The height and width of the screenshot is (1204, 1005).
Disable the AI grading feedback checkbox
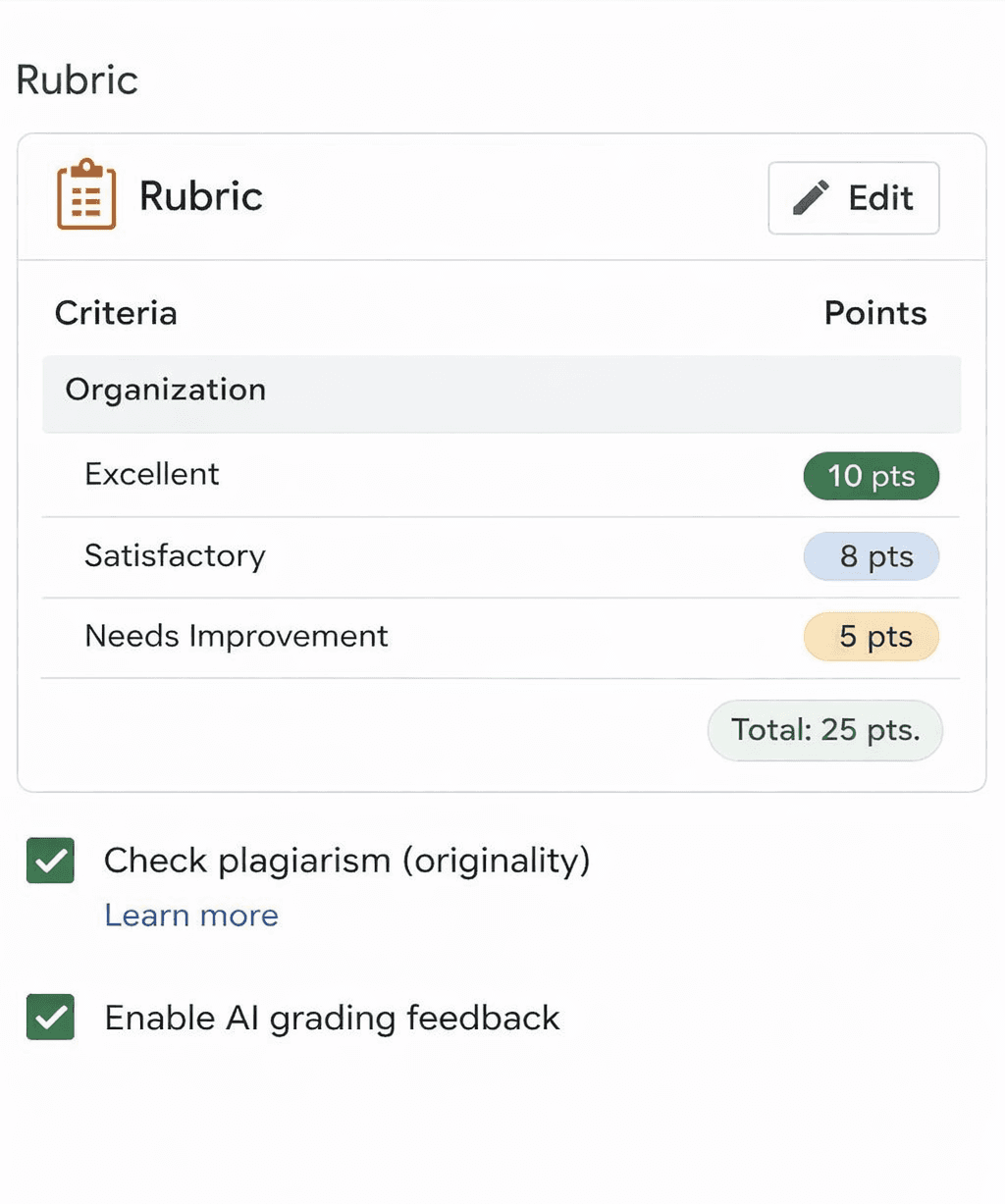[x=50, y=1017]
